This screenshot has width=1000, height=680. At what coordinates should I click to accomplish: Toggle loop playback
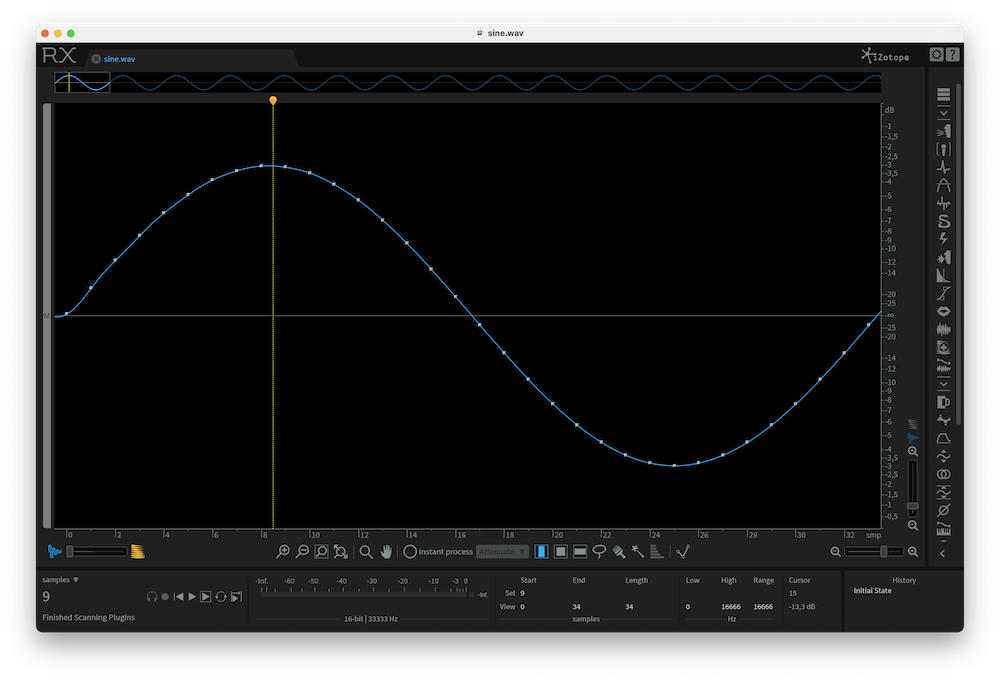(221, 597)
